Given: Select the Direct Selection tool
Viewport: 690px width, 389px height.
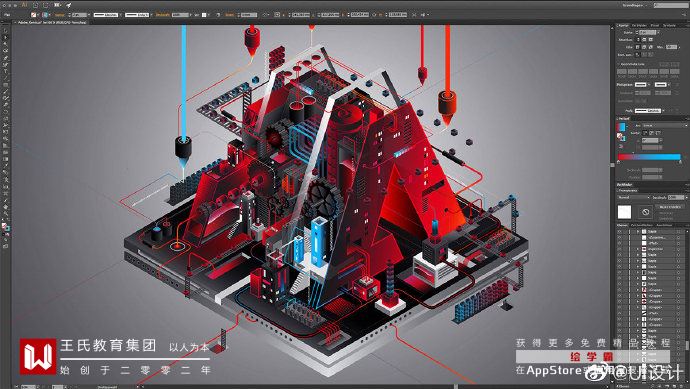Looking at the screenshot, I should 5,37.
